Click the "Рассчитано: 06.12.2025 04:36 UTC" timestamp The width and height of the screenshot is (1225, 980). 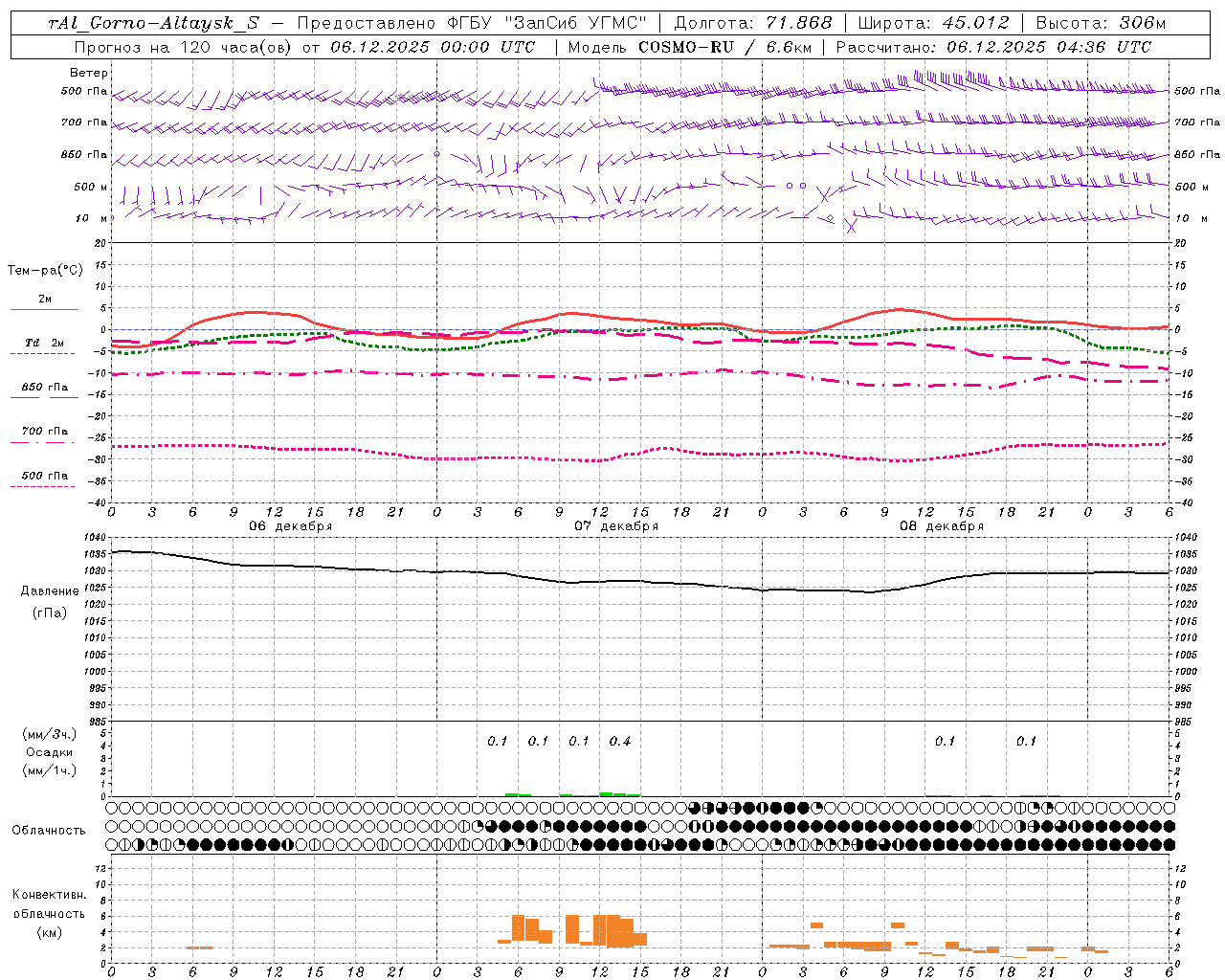pos(993,47)
